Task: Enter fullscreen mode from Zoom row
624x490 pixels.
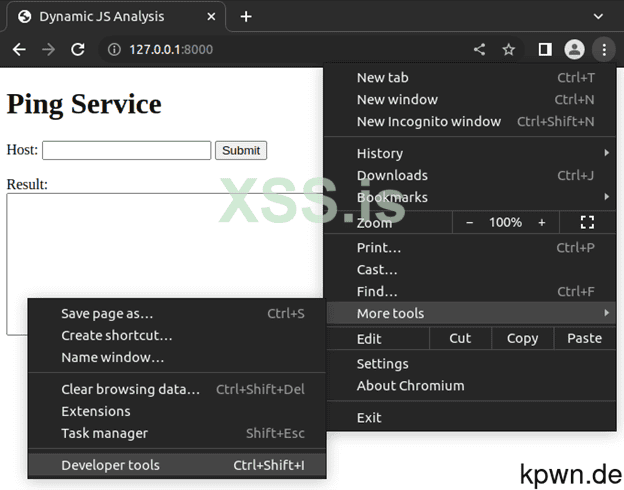Action: [x=587, y=222]
